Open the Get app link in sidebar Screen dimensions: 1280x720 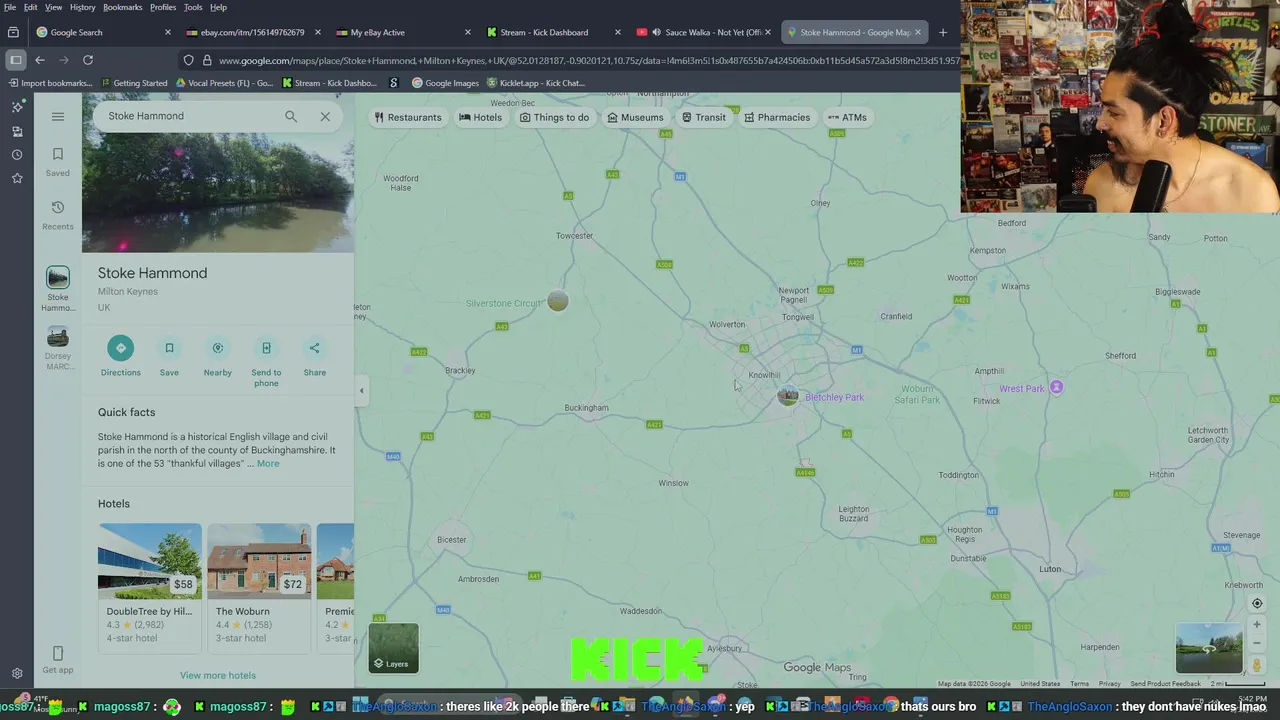point(58,660)
